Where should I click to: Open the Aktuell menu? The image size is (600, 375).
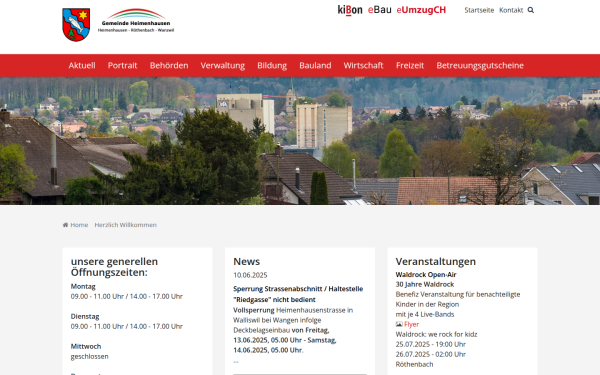point(82,65)
